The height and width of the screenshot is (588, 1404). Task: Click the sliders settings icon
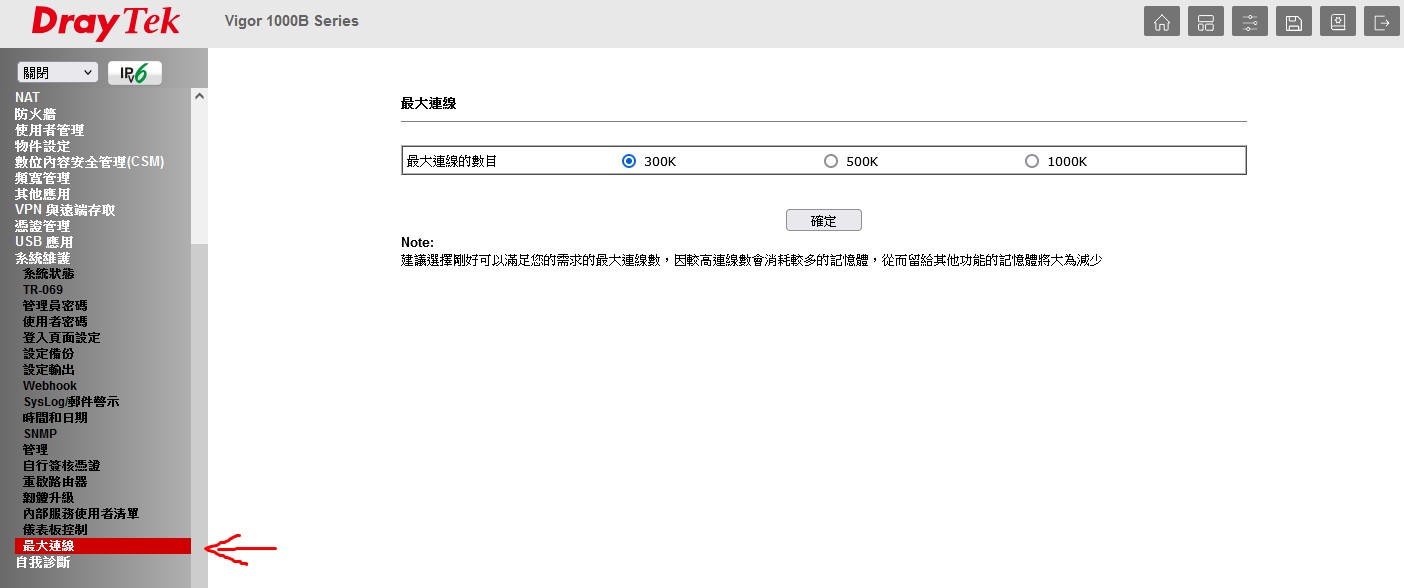point(1249,23)
